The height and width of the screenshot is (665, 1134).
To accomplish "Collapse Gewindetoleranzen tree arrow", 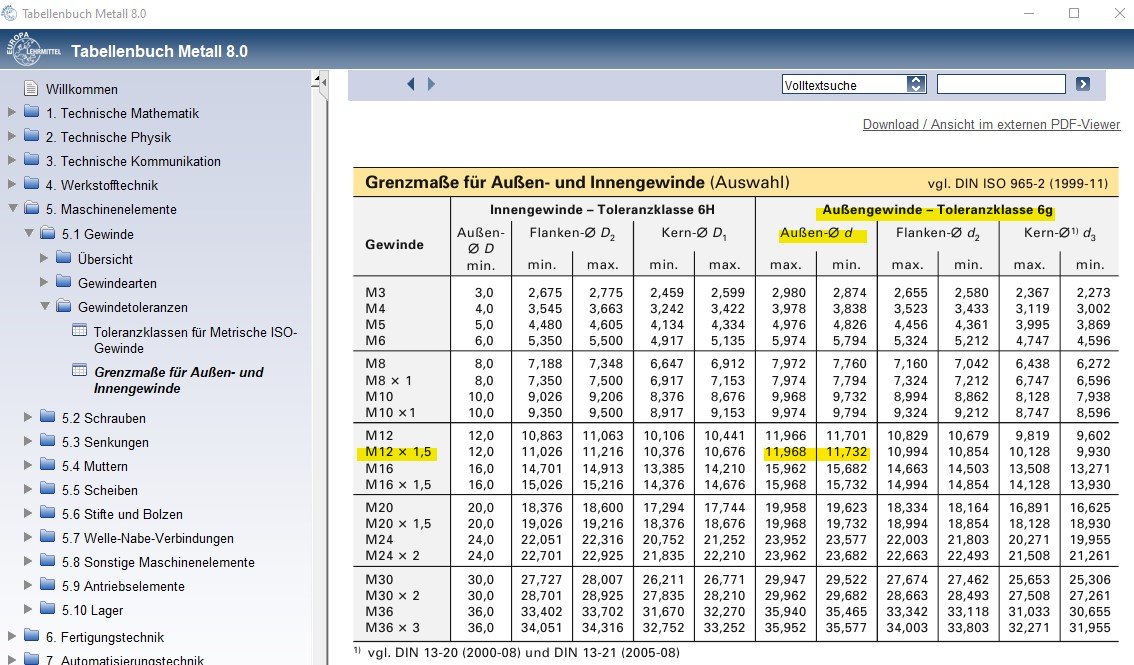I will pyautogui.click(x=45, y=306).
